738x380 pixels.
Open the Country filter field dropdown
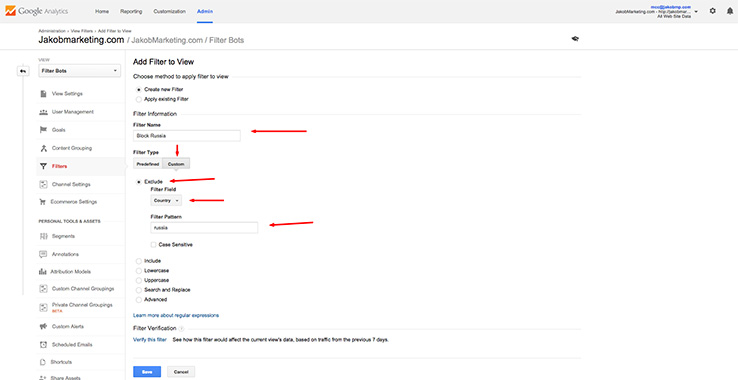[166, 201]
